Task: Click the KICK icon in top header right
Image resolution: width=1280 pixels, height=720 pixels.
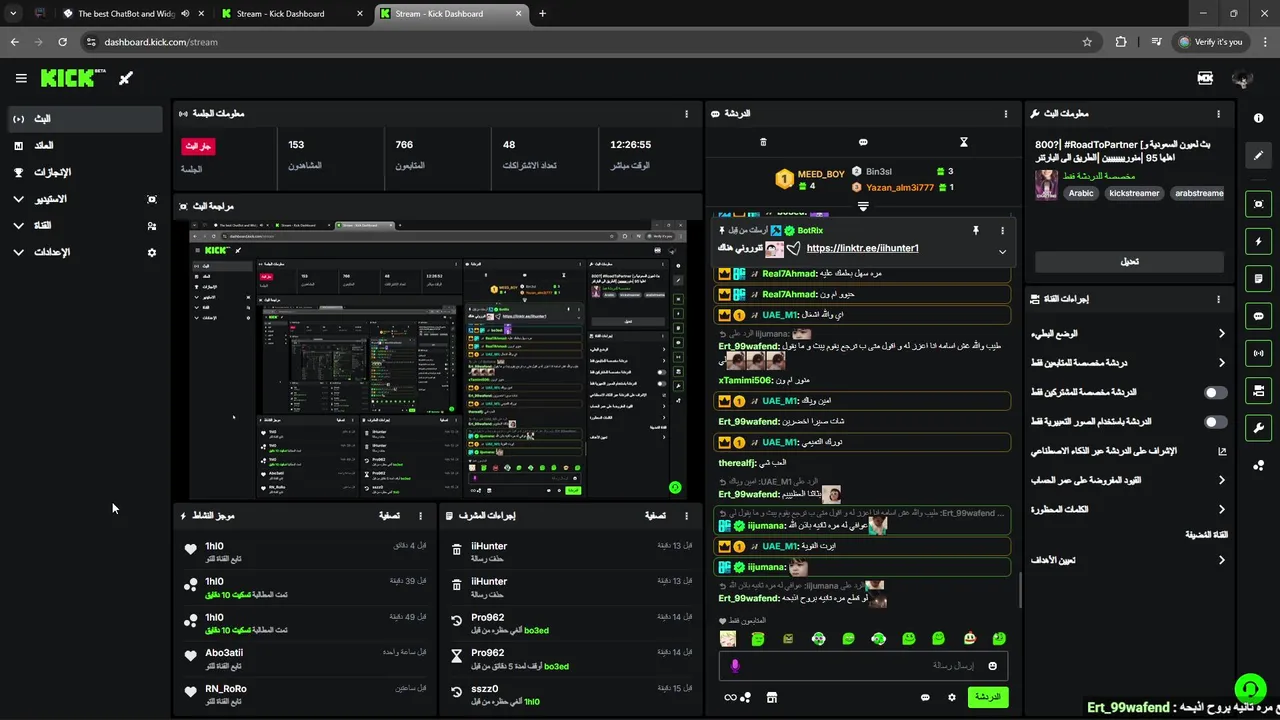Action: click(x=1205, y=78)
